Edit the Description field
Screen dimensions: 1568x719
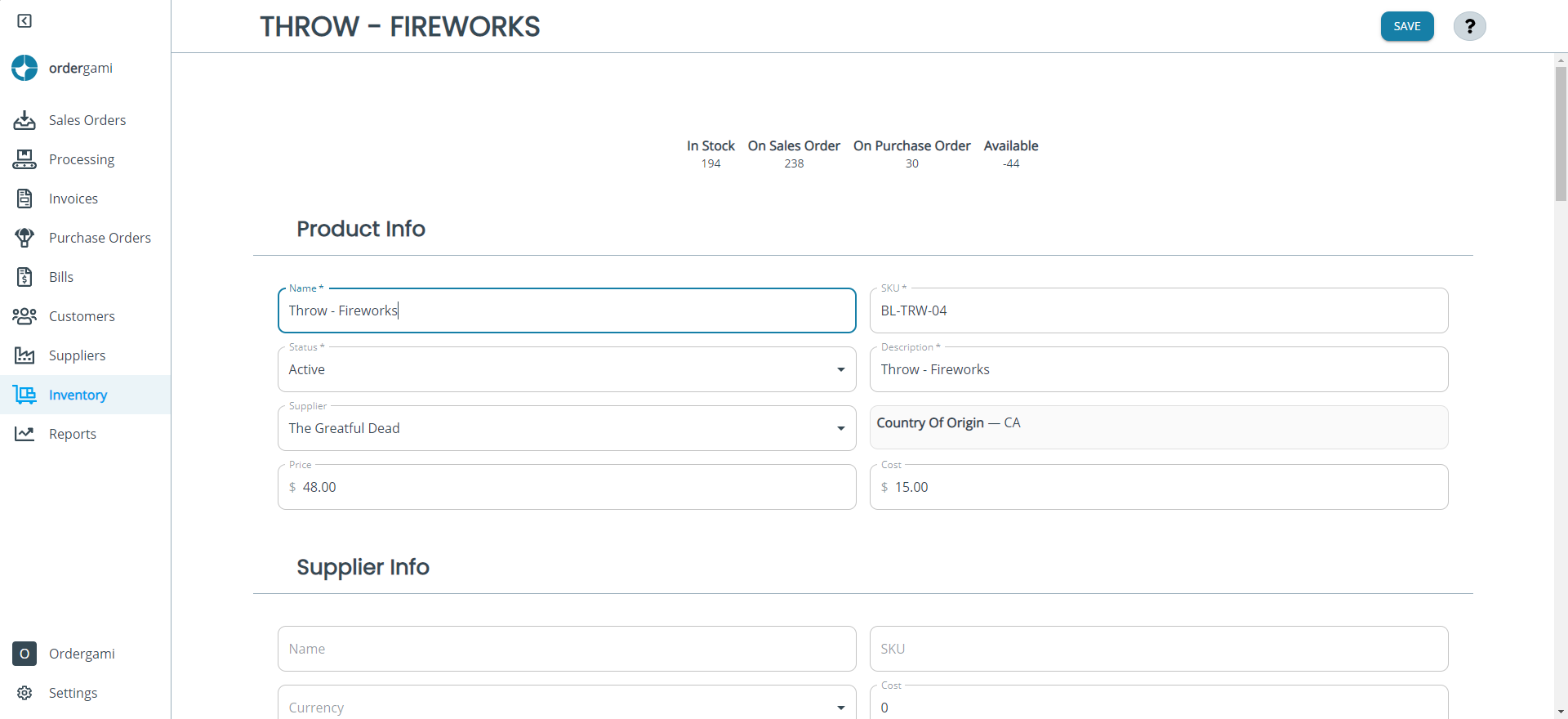pyautogui.click(x=1159, y=369)
